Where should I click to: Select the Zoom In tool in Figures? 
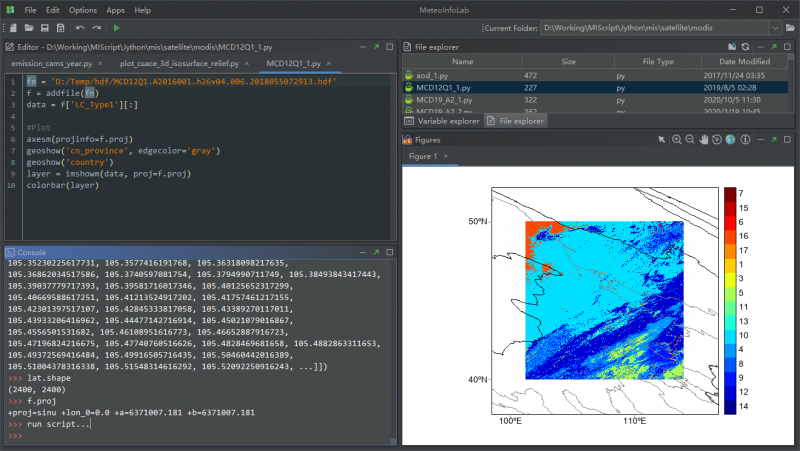676,140
